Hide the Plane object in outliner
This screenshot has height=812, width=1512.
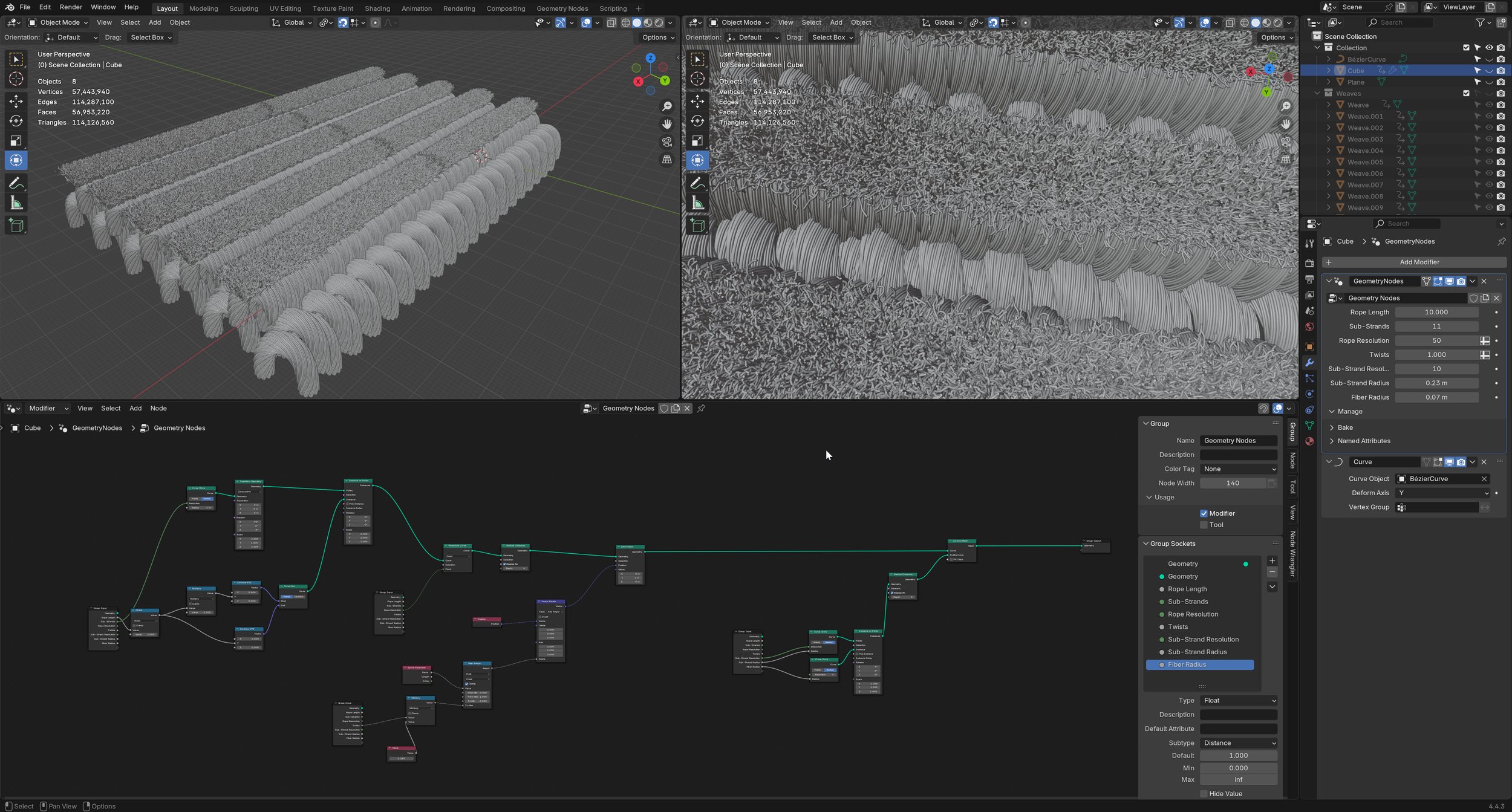(x=1489, y=82)
